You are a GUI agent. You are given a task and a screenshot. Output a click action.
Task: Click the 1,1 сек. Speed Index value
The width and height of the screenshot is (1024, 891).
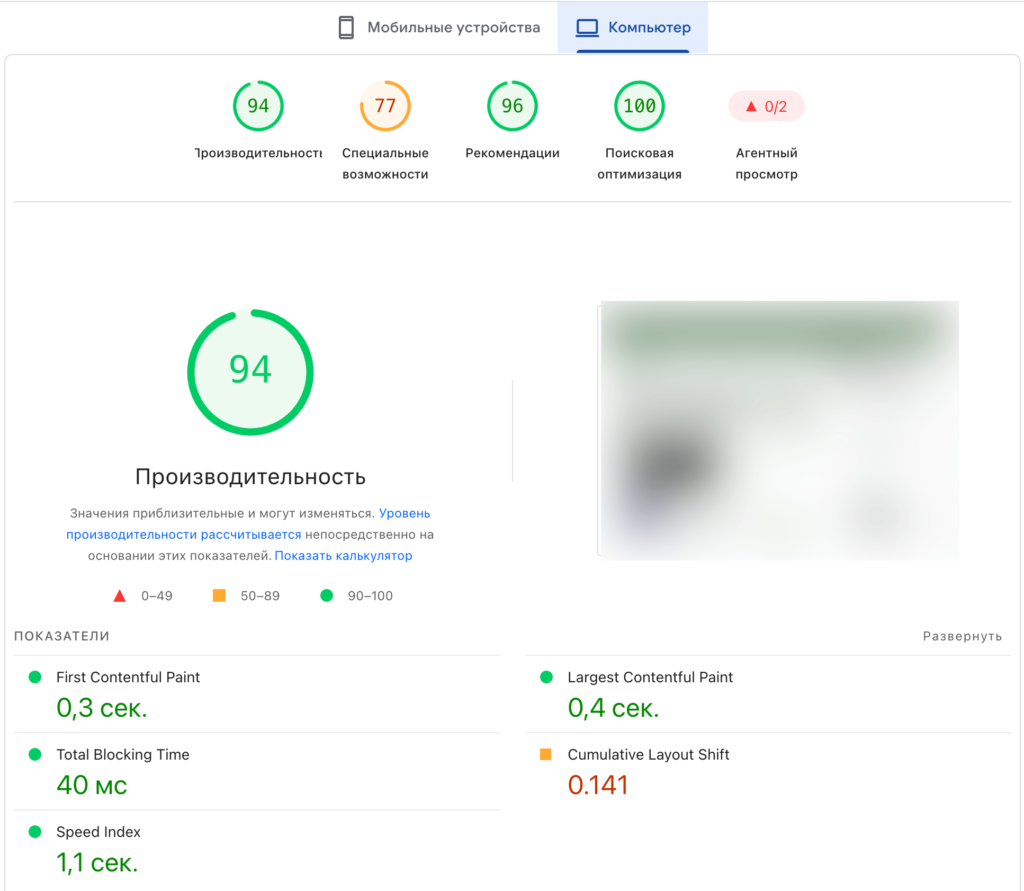[x=97, y=863]
